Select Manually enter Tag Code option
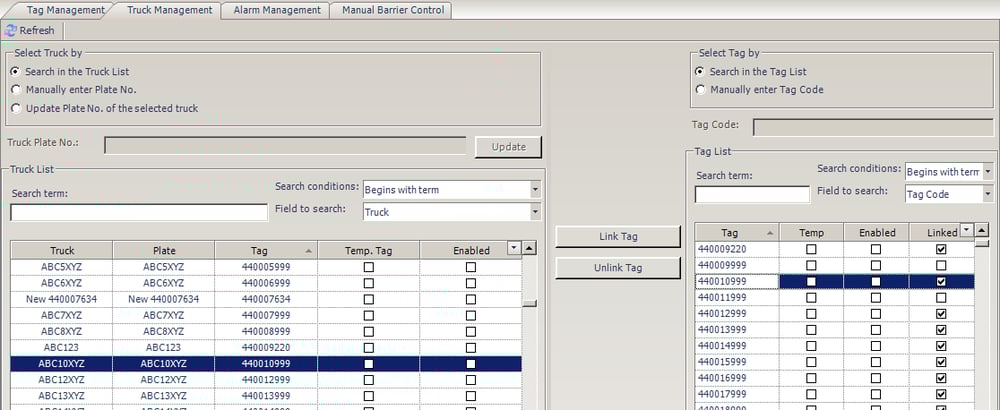The width and height of the screenshot is (1000, 410). coord(700,90)
